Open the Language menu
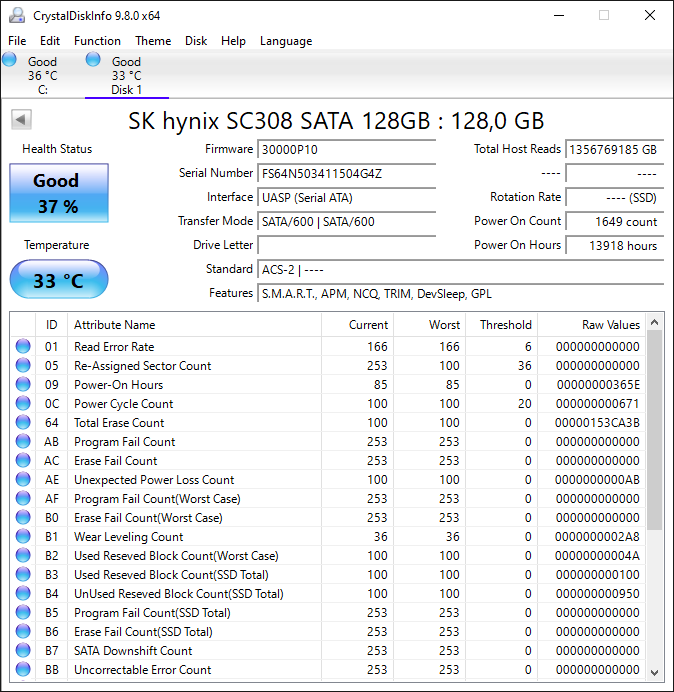674x692 pixels. [286, 41]
